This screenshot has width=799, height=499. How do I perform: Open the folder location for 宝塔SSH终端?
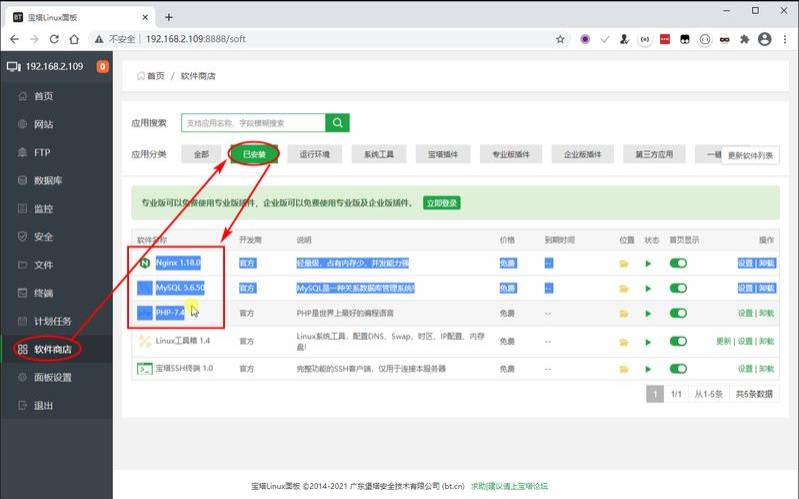(624, 369)
